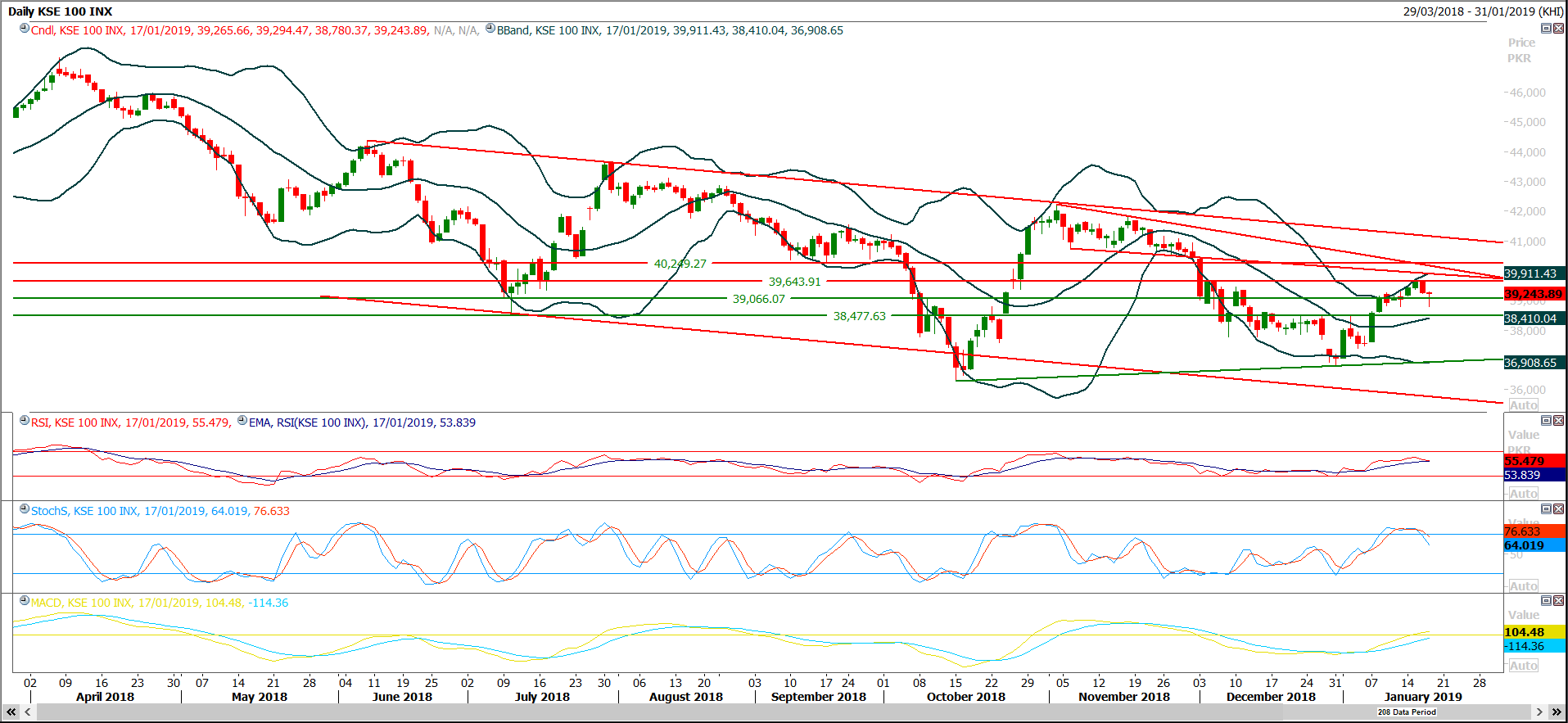
Task: Click the Cndl series icon in price panel
Action: coord(25,29)
